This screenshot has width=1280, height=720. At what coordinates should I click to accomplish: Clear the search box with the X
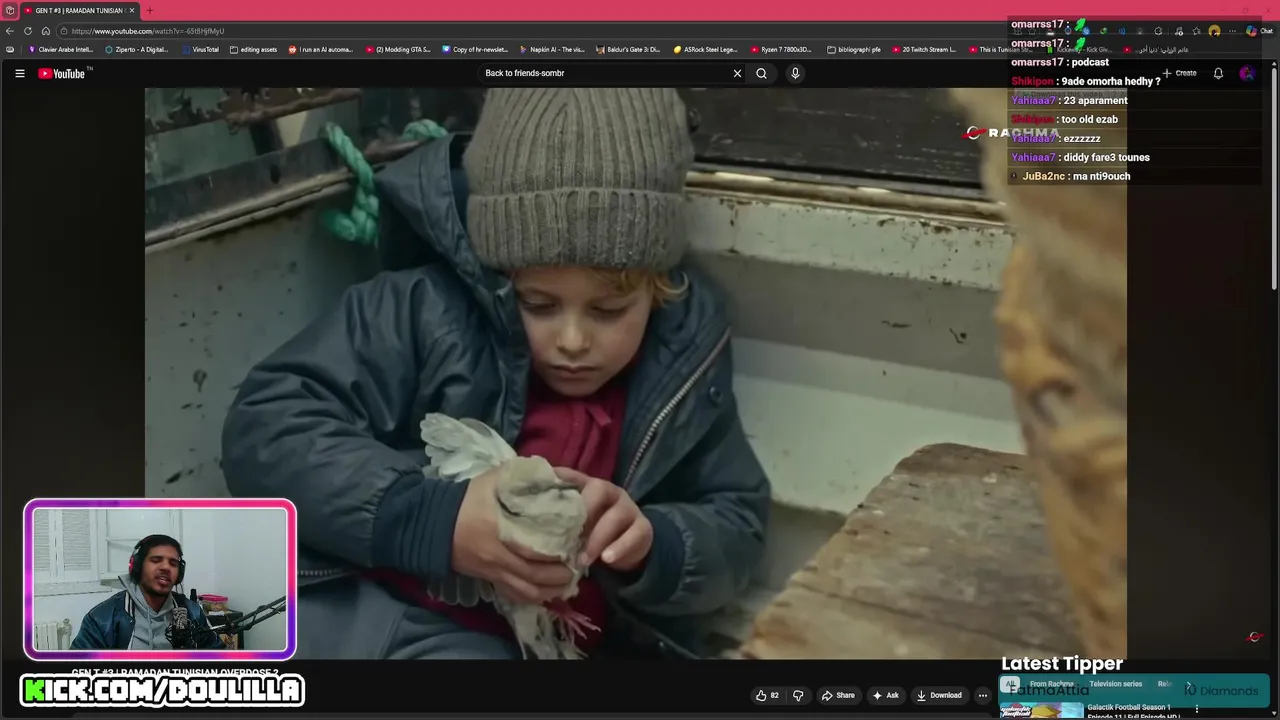click(x=737, y=73)
